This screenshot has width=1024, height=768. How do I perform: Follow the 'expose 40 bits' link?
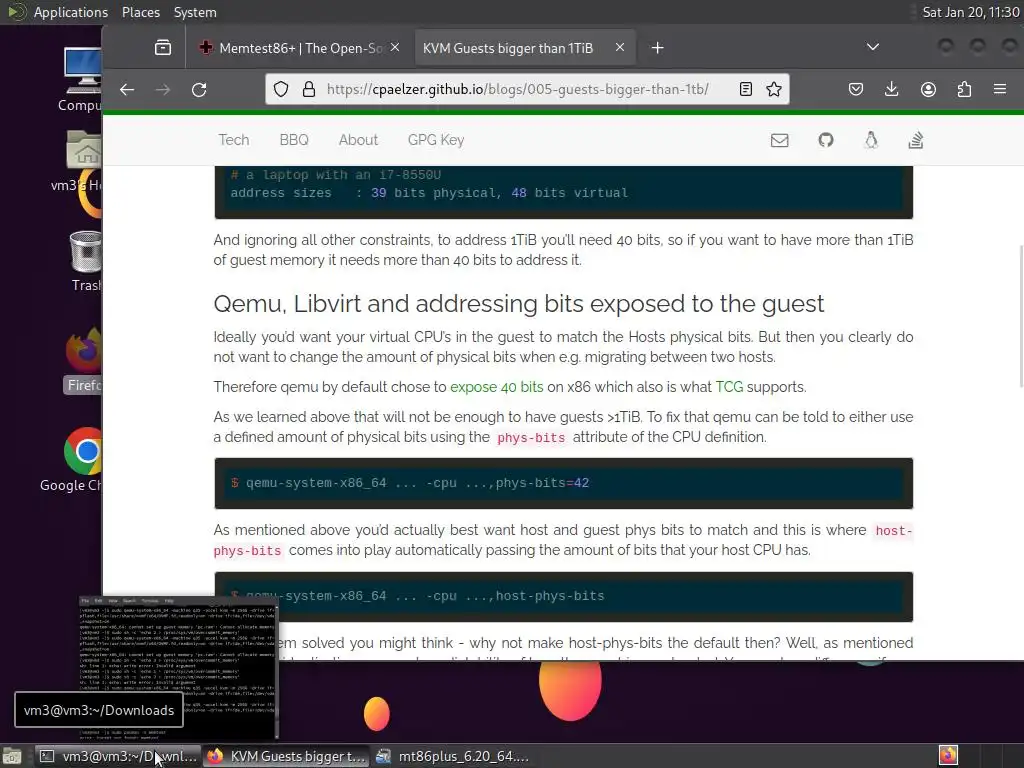coord(496,387)
